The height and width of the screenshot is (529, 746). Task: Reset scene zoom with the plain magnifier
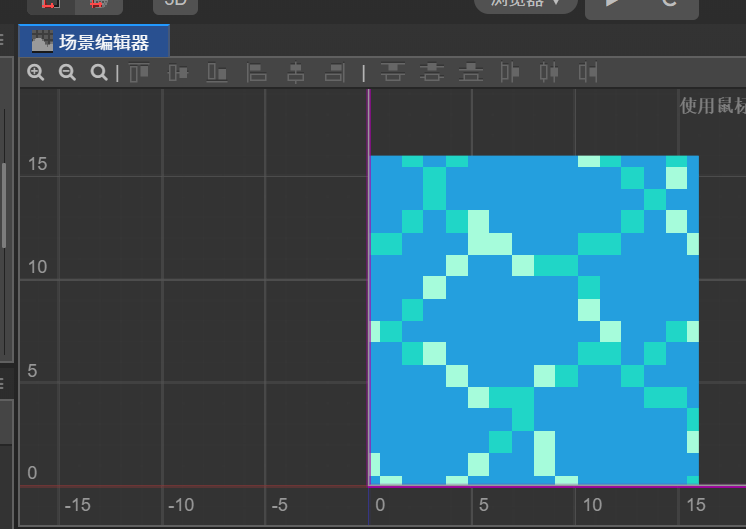[99, 73]
